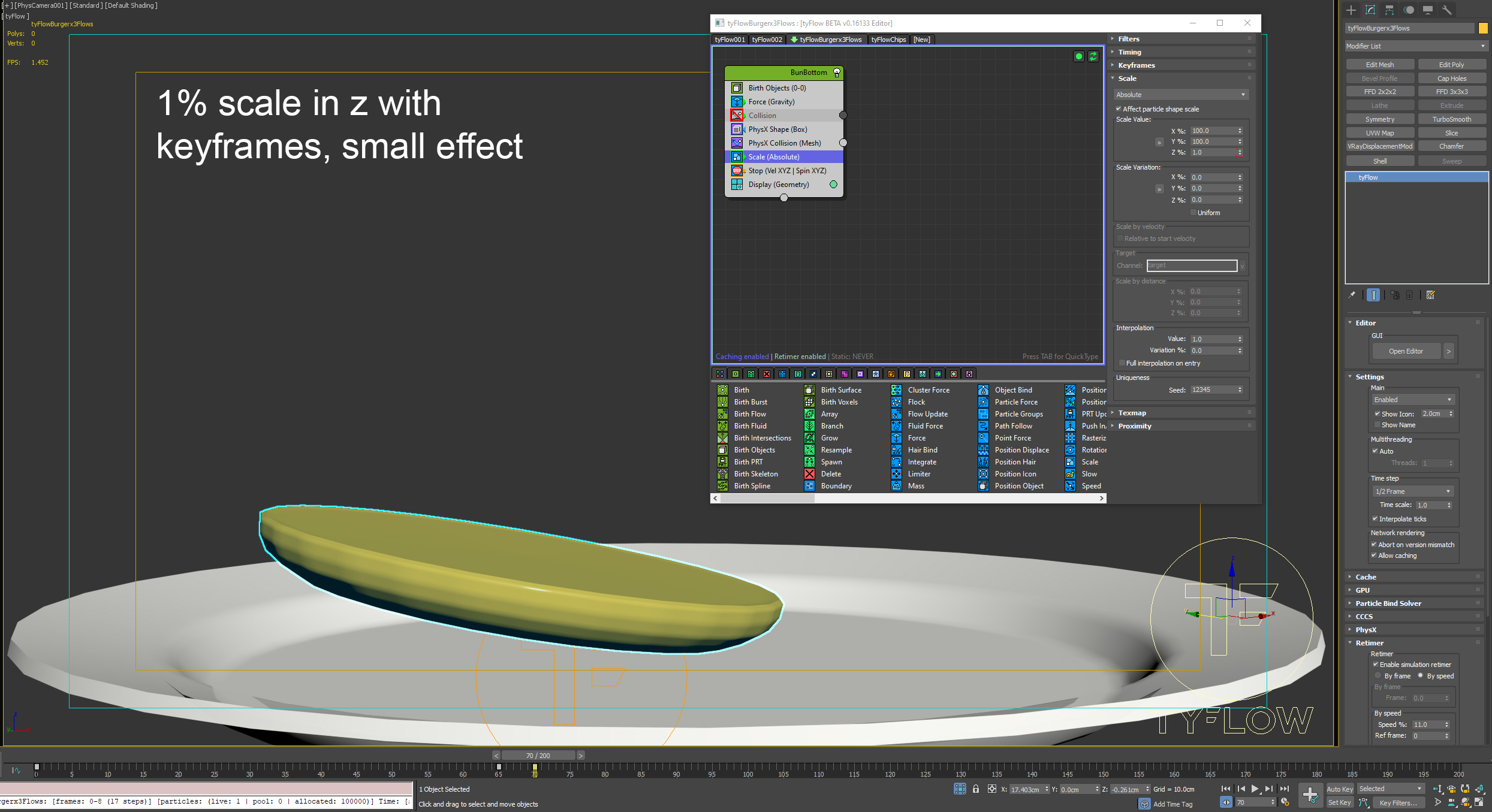Image resolution: width=1492 pixels, height=812 pixels.
Task: Select the Stop operator icon in BunBottom
Action: 737,171
